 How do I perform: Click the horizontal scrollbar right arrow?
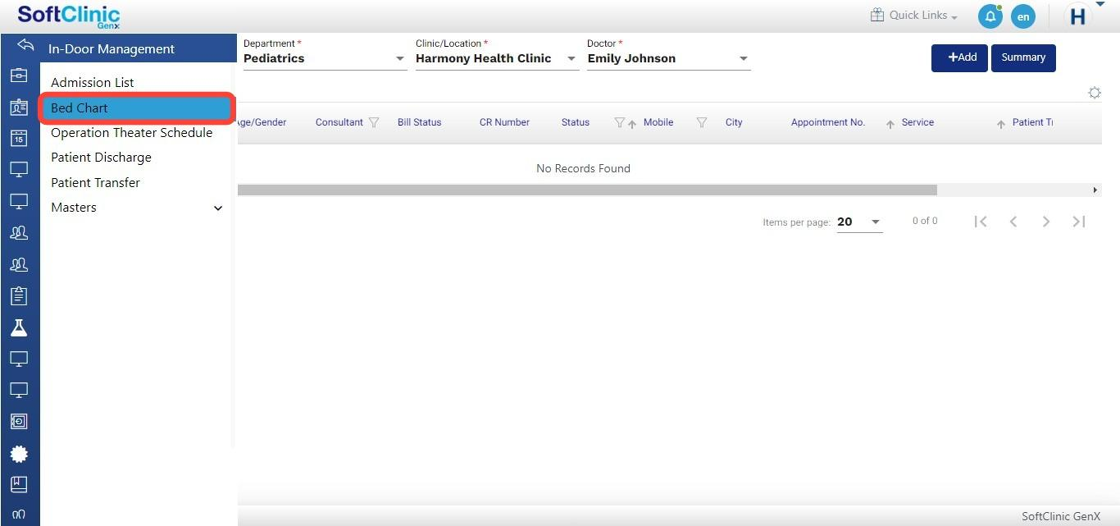tap(1095, 190)
